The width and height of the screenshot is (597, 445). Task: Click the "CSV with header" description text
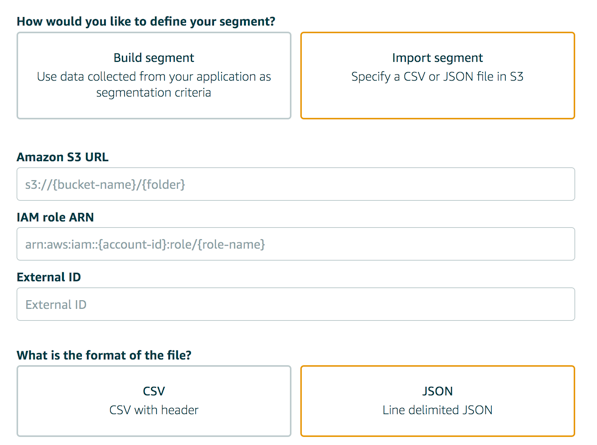pyautogui.click(x=154, y=410)
